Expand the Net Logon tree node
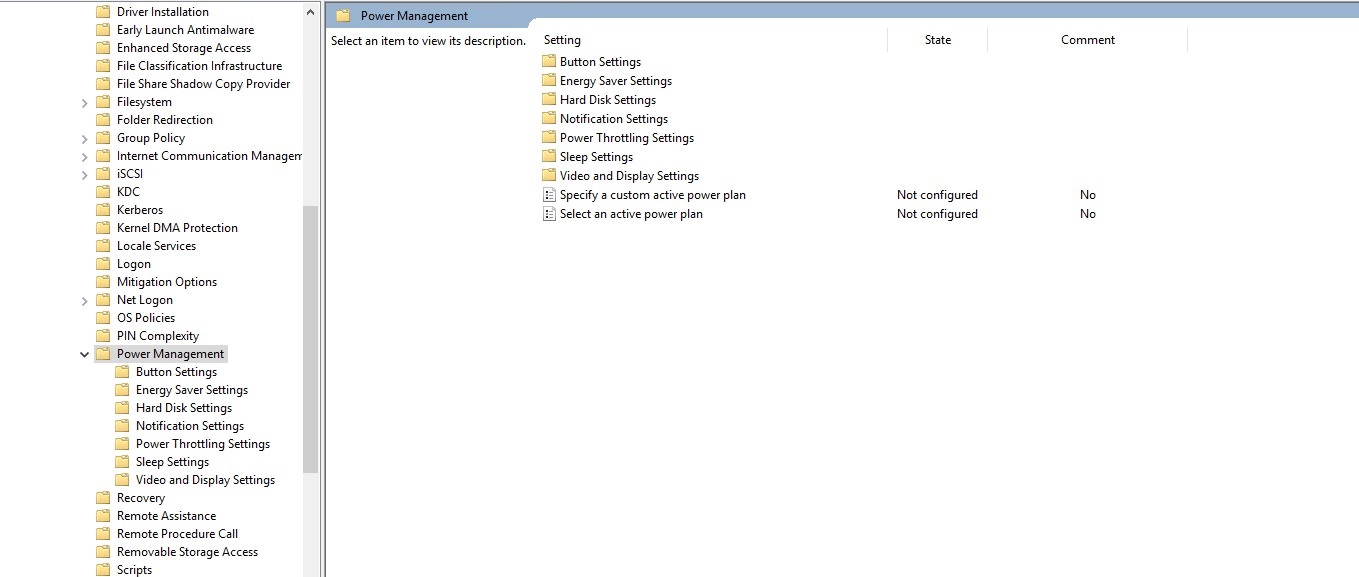This screenshot has height=577, width=1359. pos(84,300)
